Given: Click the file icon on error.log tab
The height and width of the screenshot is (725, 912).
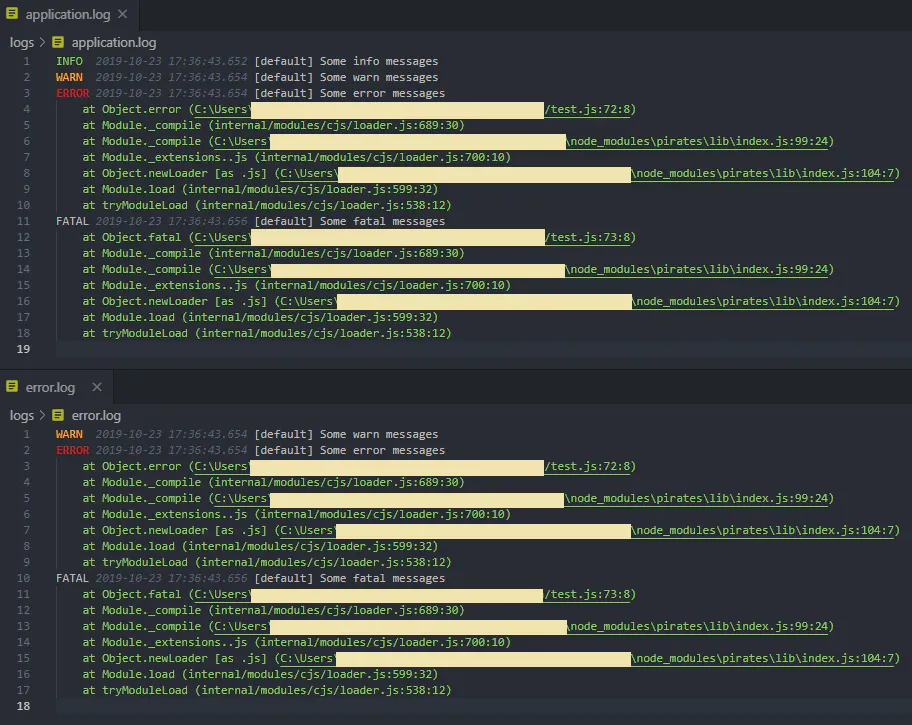Looking at the screenshot, I should (12, 386).
